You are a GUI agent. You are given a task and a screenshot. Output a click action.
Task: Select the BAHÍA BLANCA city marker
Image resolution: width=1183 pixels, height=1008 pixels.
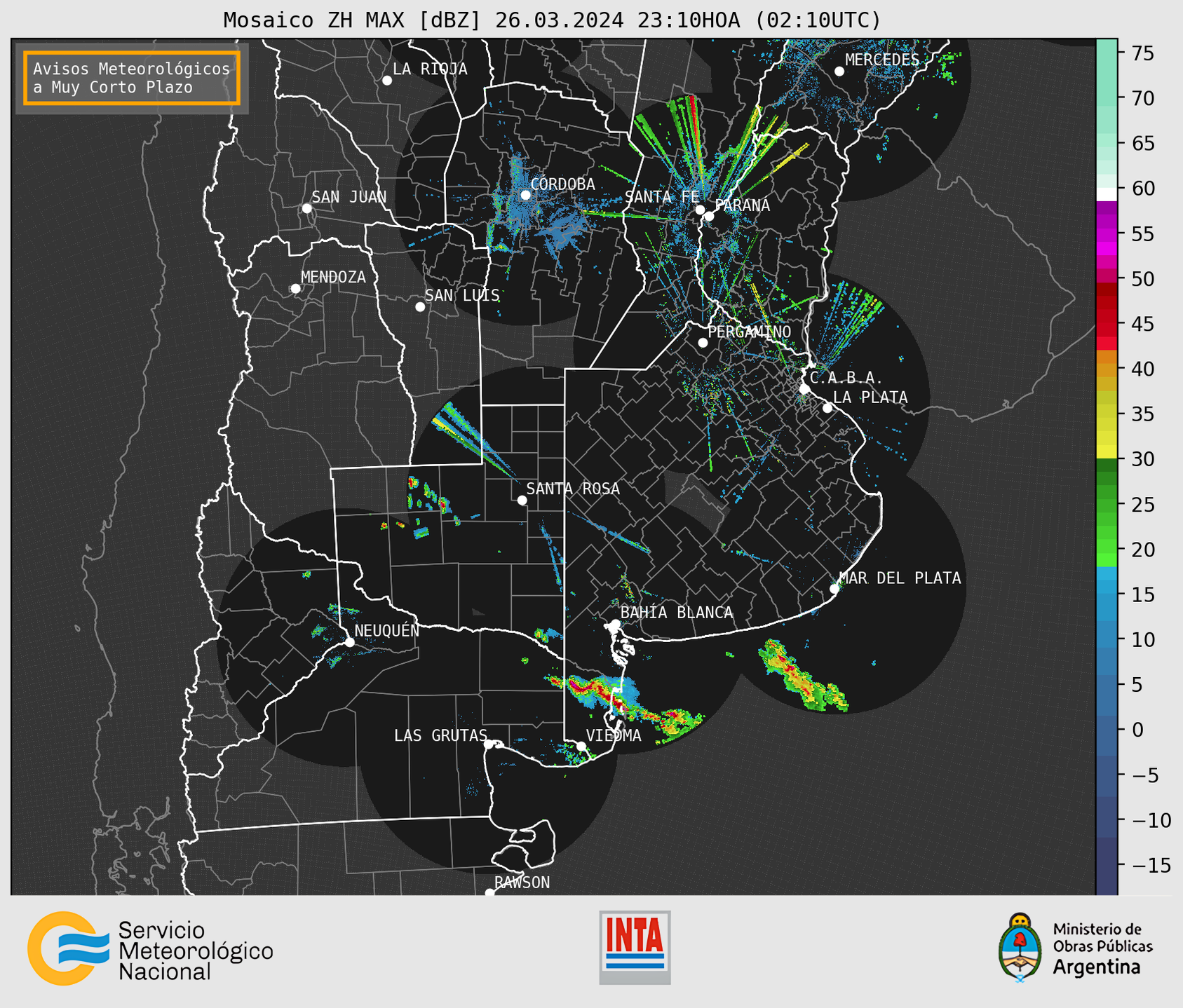615,624
